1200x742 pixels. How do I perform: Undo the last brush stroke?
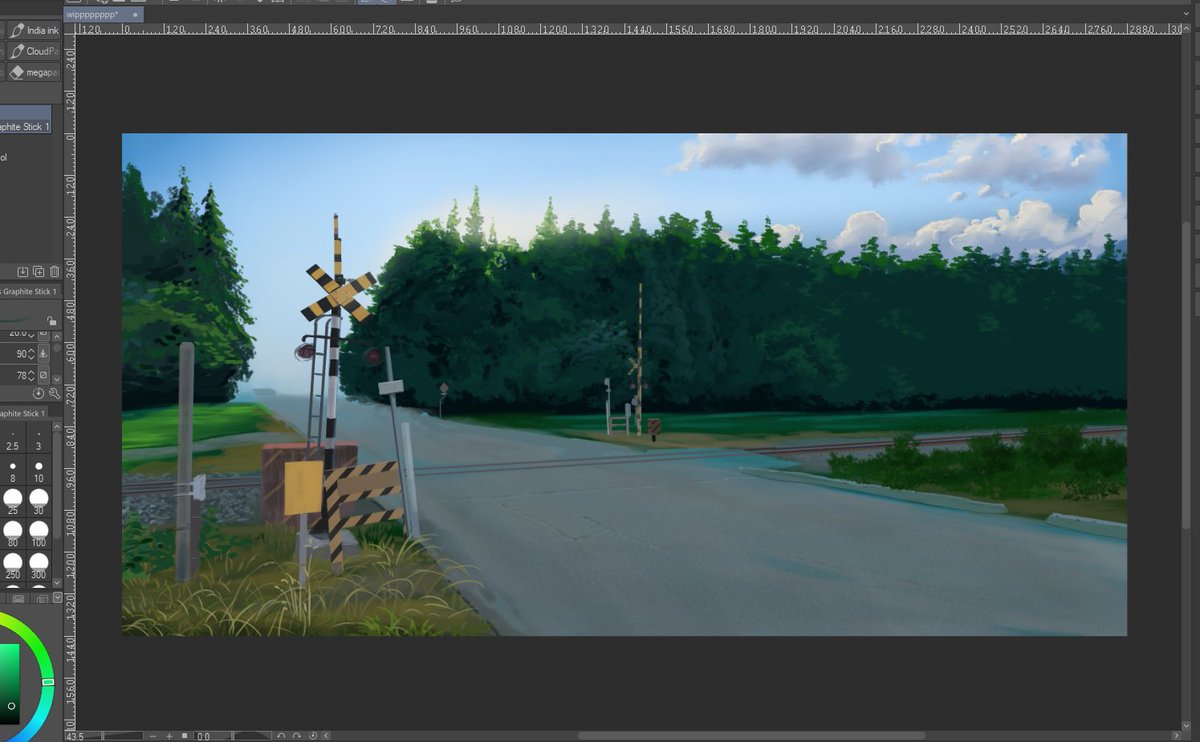click(x=281, y=735)
